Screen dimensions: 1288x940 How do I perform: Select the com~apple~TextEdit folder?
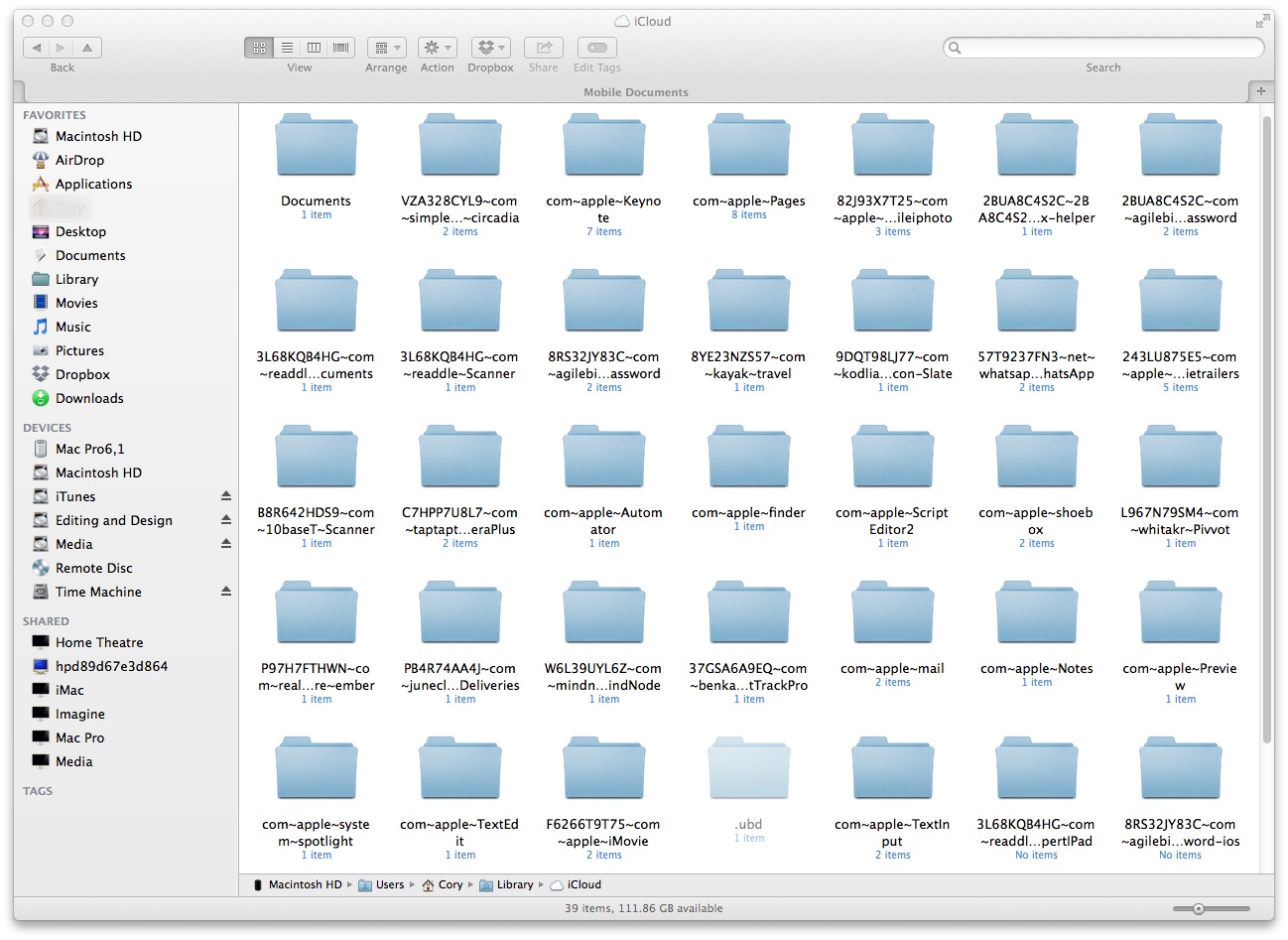(459, 770)
